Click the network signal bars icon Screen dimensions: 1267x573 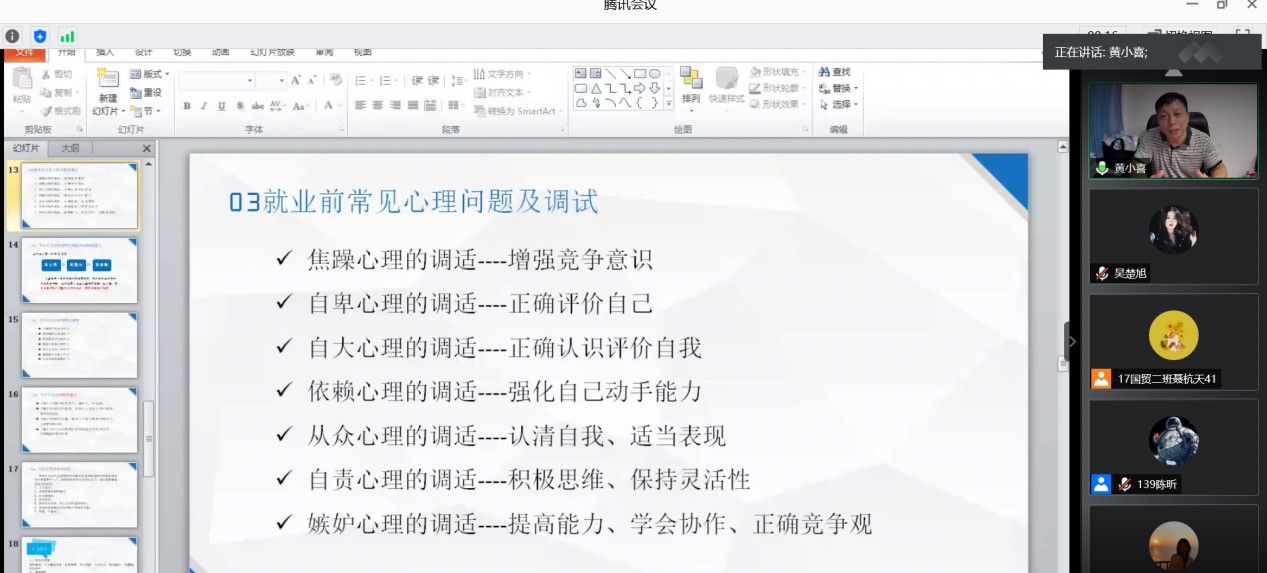click(67, 36)
